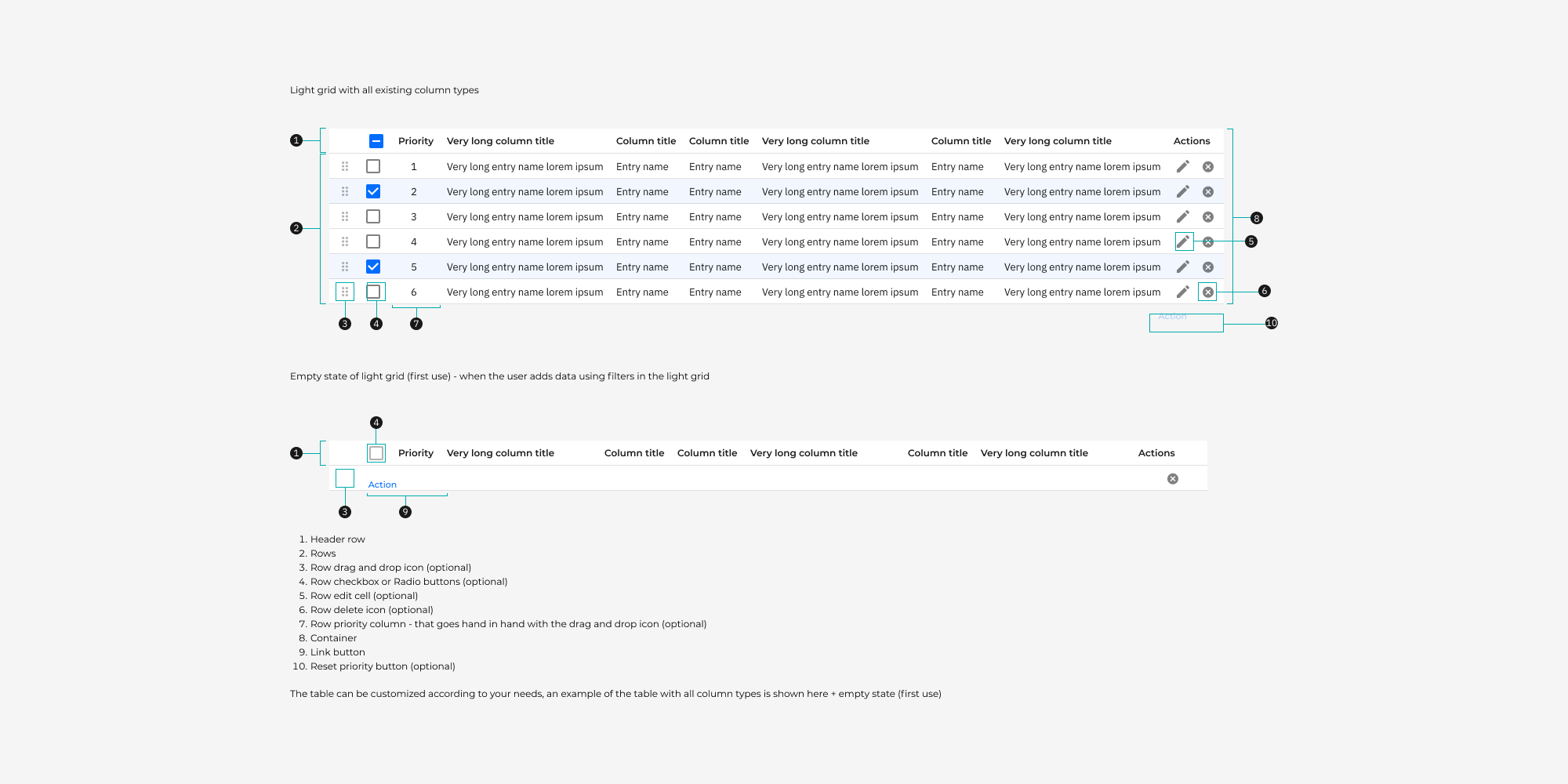Click priority number 1 cell
Viewport: 1568px width, 784px height.
(x=414, y=167)
